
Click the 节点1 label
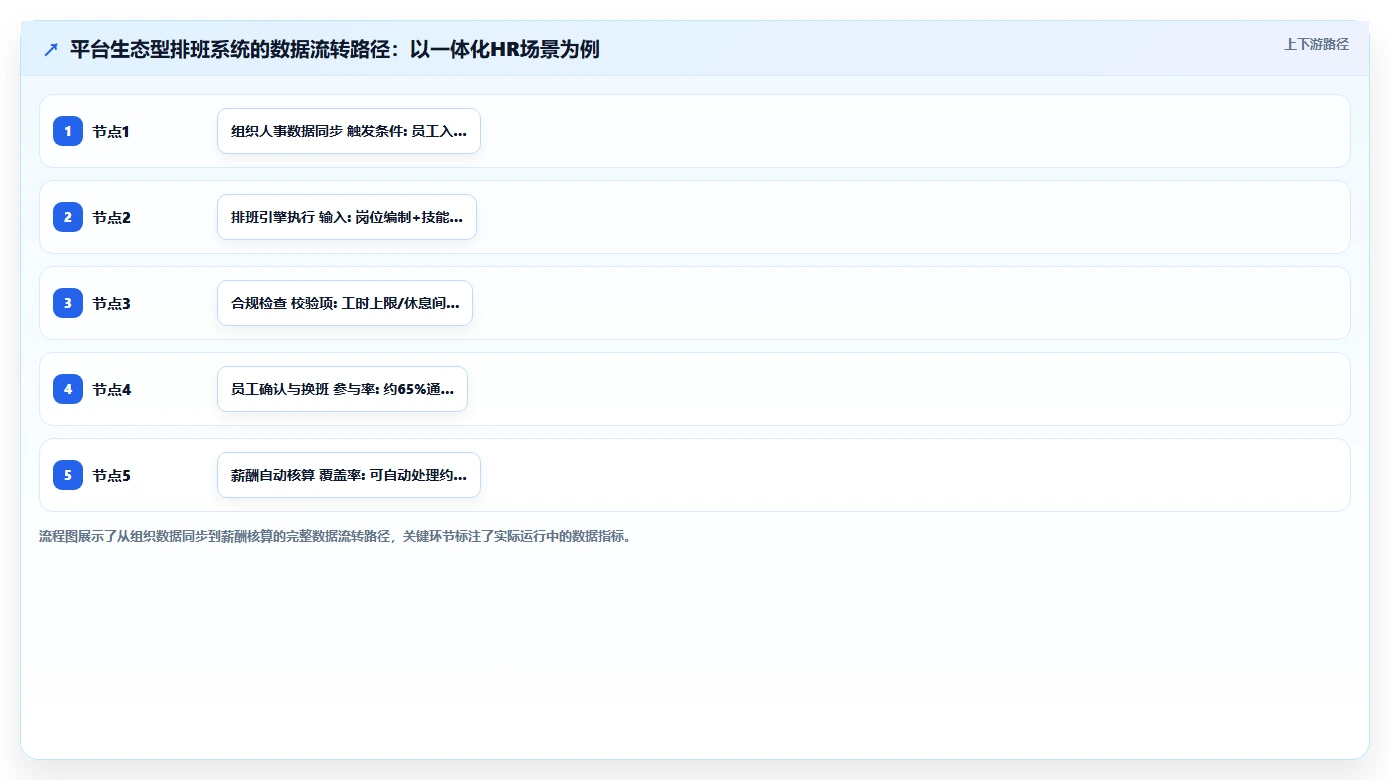pos(111,131)
